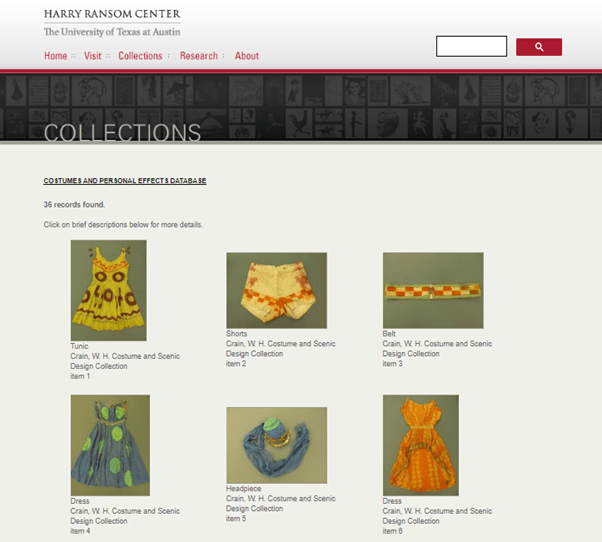Click the Shorts item 2 description link
Viewport: 602px width, 542px height.
click(280, 349)
